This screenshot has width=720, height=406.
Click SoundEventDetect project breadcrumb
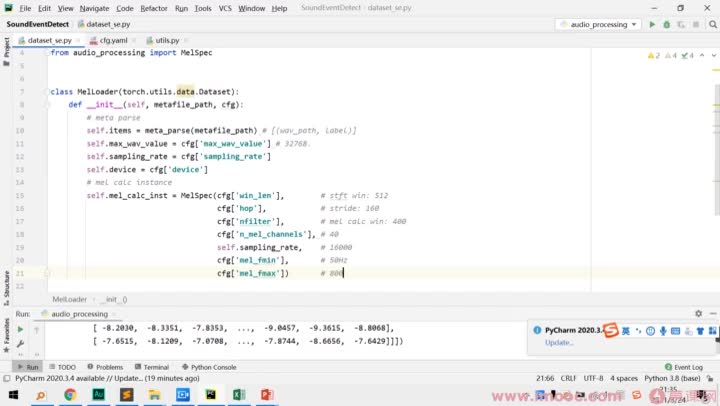click(x=38, y=24)
